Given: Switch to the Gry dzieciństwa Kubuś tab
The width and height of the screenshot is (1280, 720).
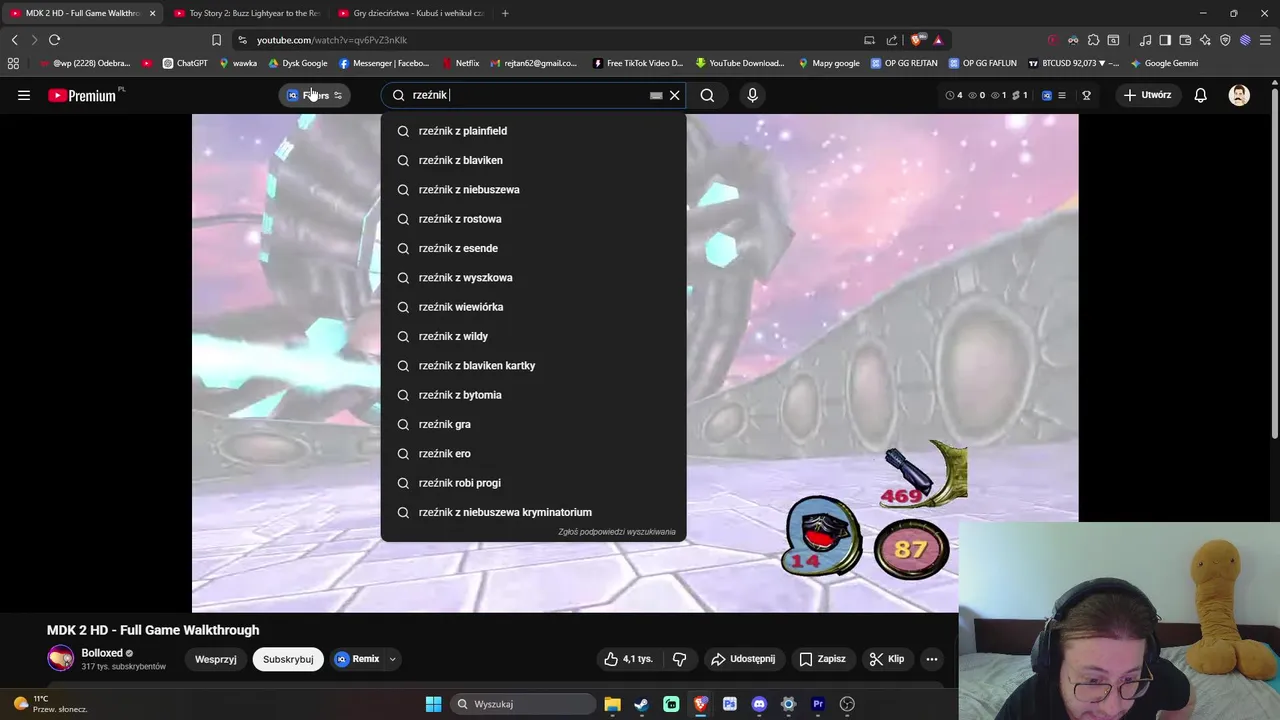Looking at the screenshot, I should (410, 13).
